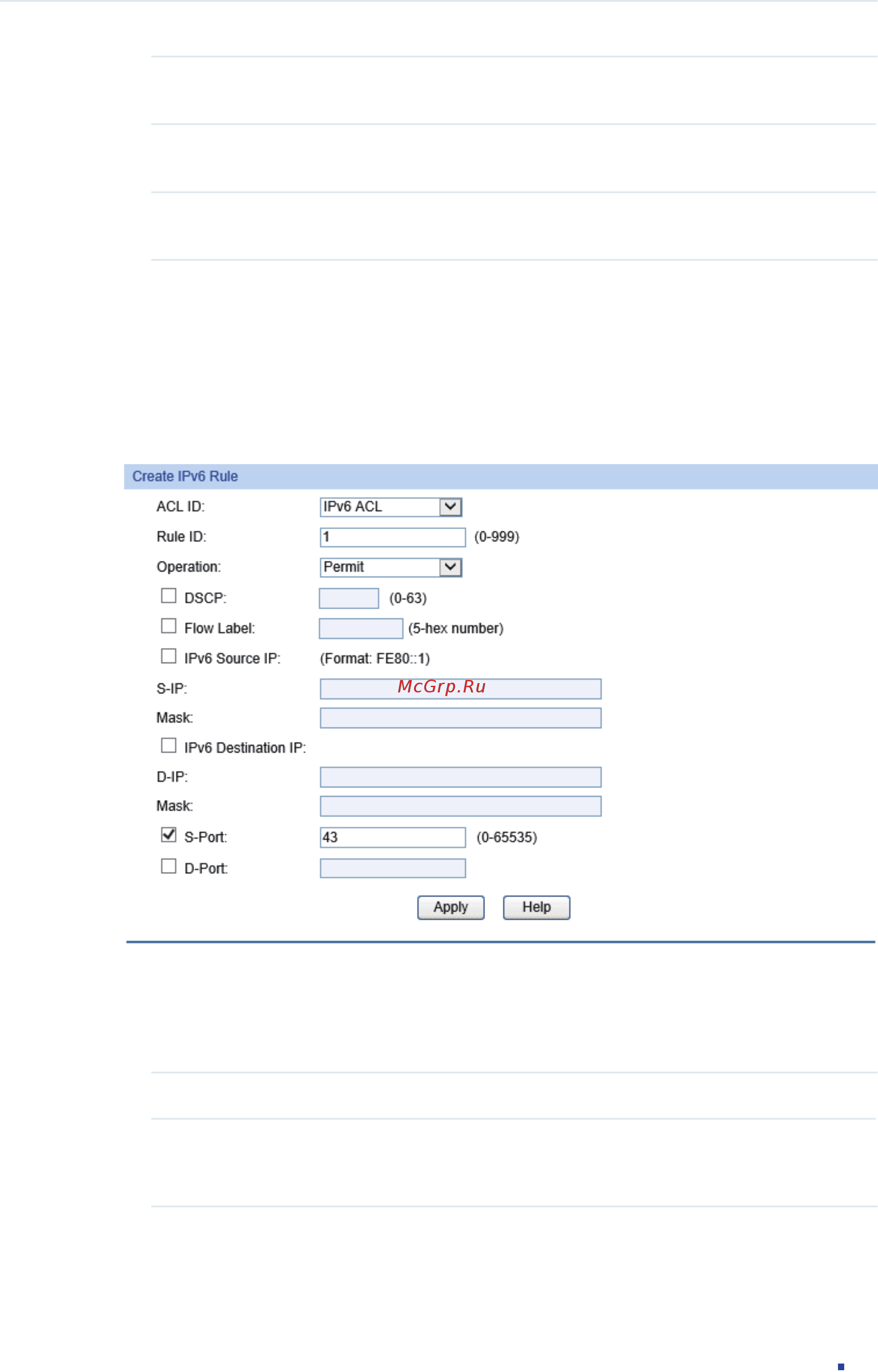
Task: Click the (0-999) range hint text
Action: tap(496, 537)
